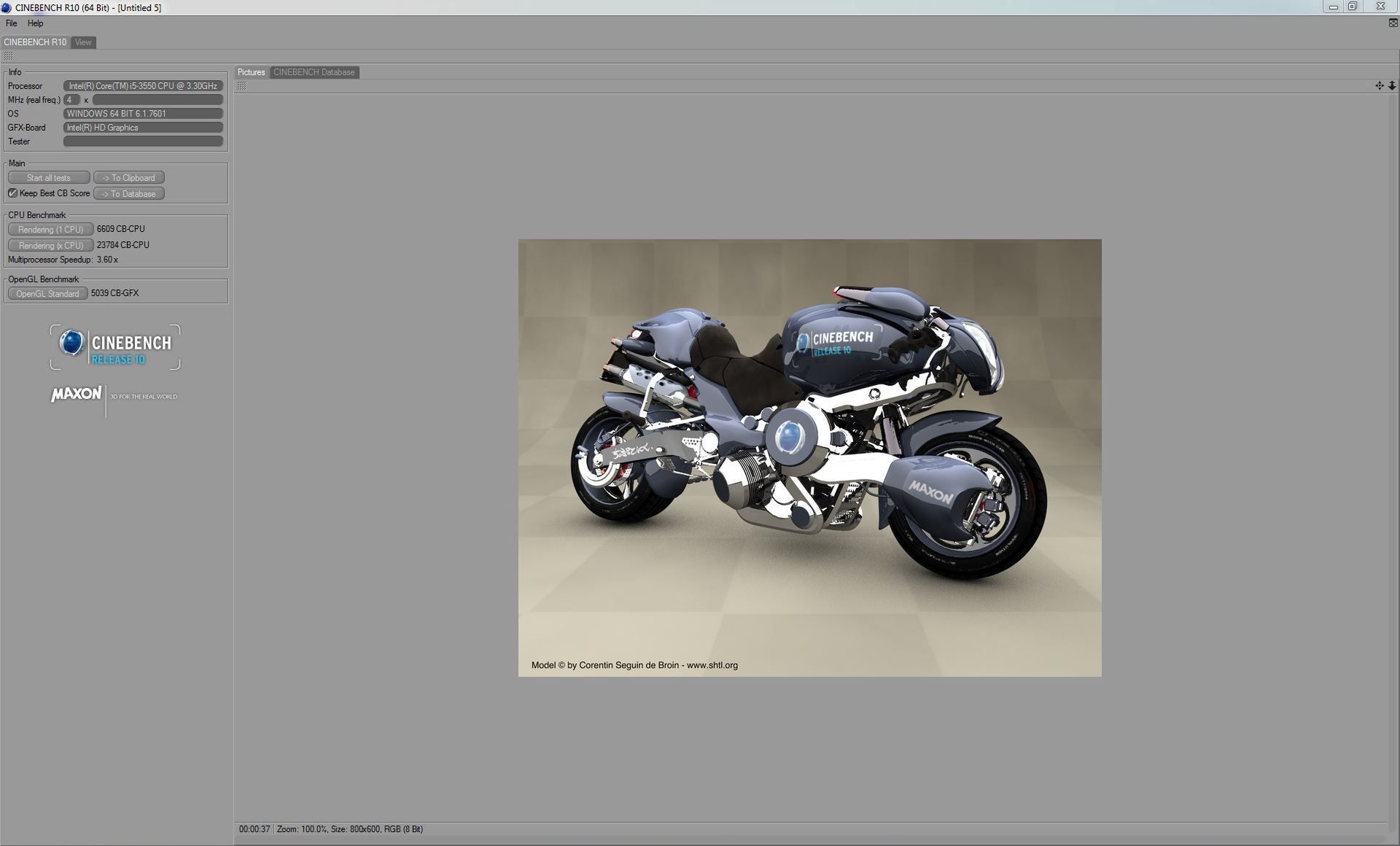Run OpenGL Standard benchmark

47,294
